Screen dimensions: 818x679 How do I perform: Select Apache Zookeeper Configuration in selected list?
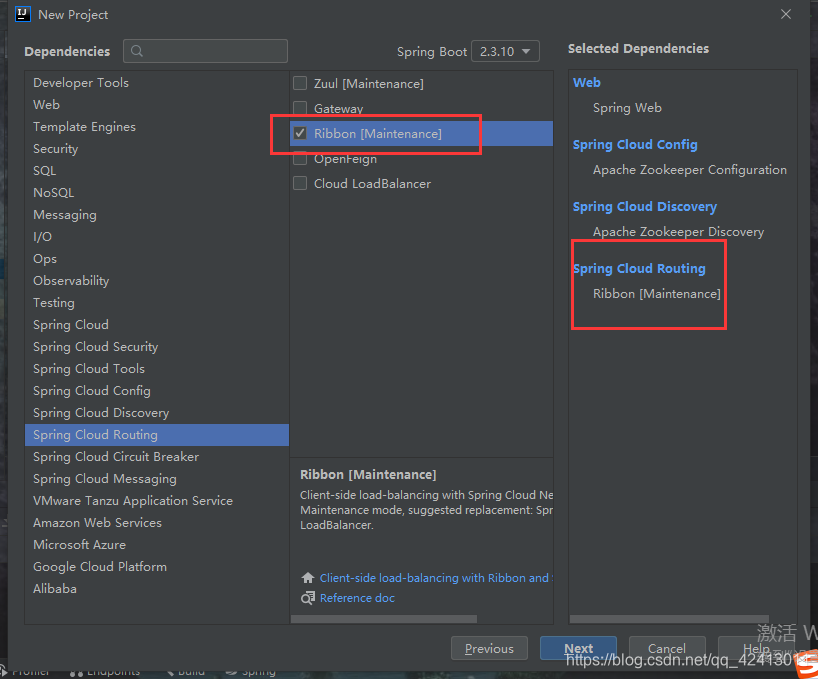pyautogui.click(x=690, y=170)
